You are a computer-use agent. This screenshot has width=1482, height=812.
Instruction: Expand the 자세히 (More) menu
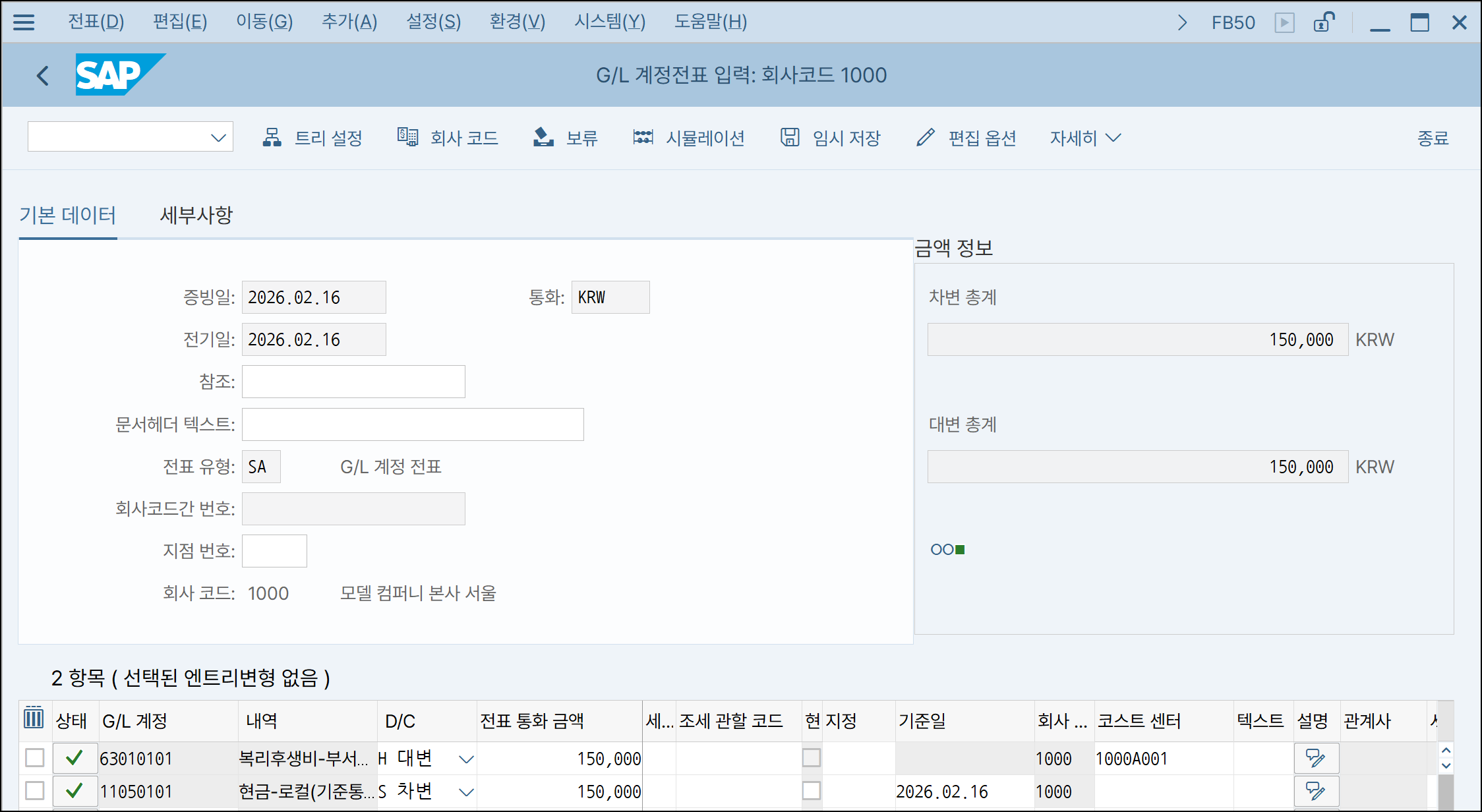(x=1085, y=138)
